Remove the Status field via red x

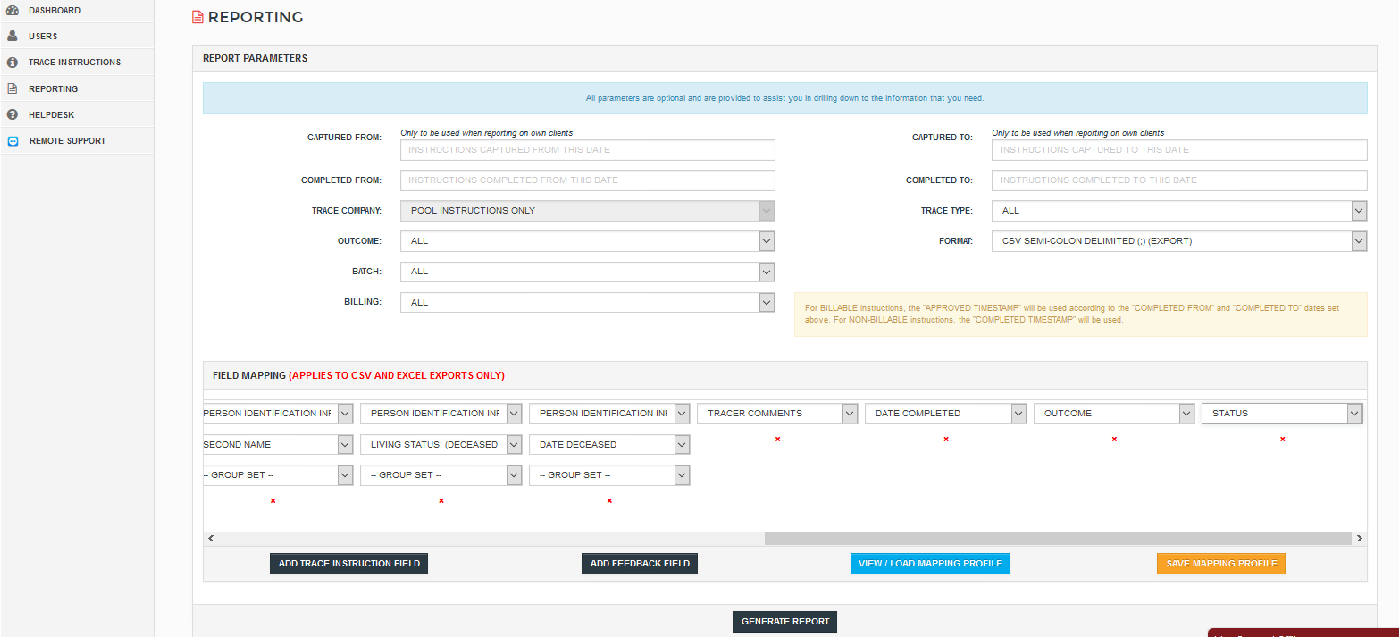(1282, 439)
